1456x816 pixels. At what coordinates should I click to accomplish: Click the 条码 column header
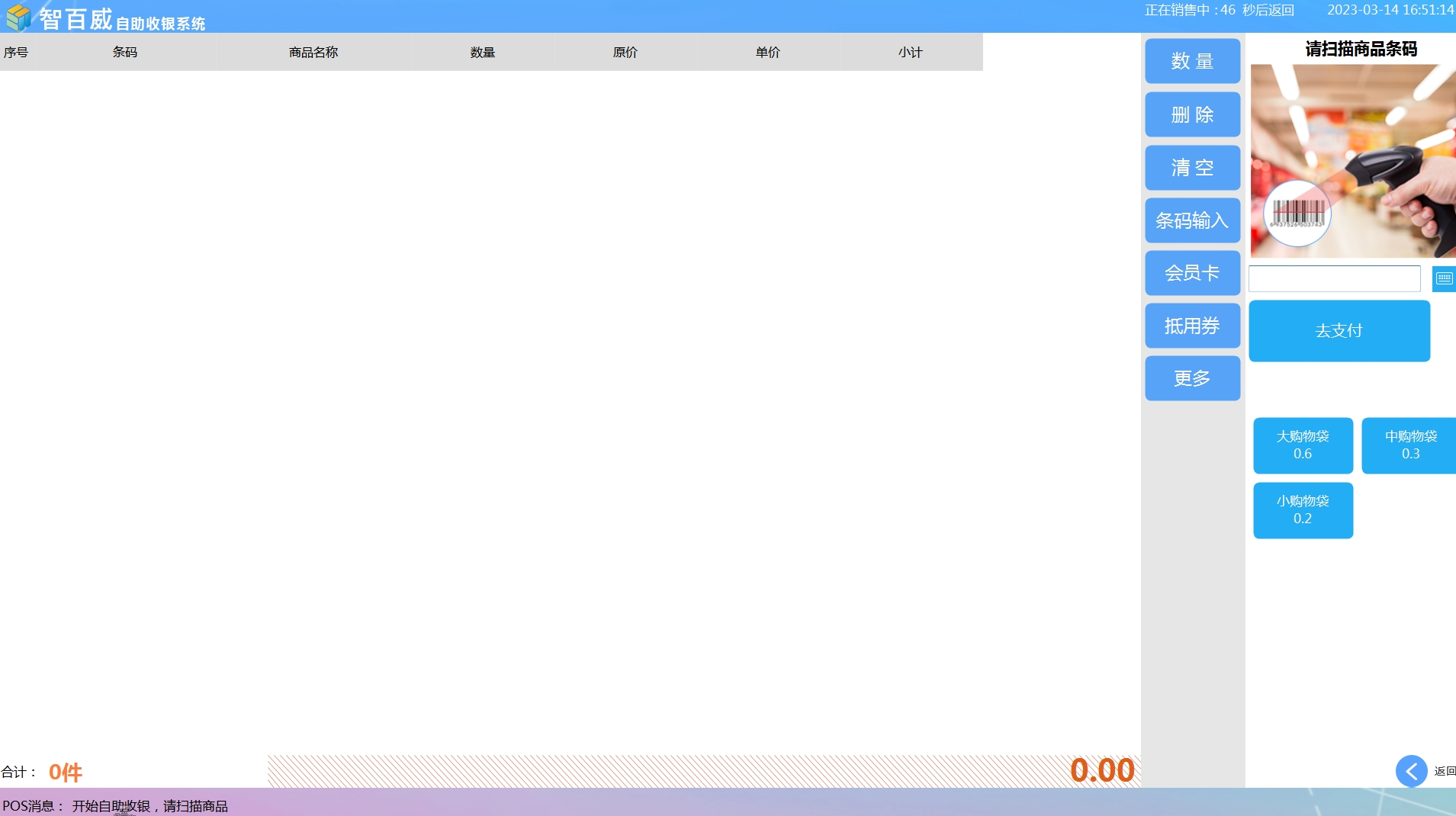[125, 53]
